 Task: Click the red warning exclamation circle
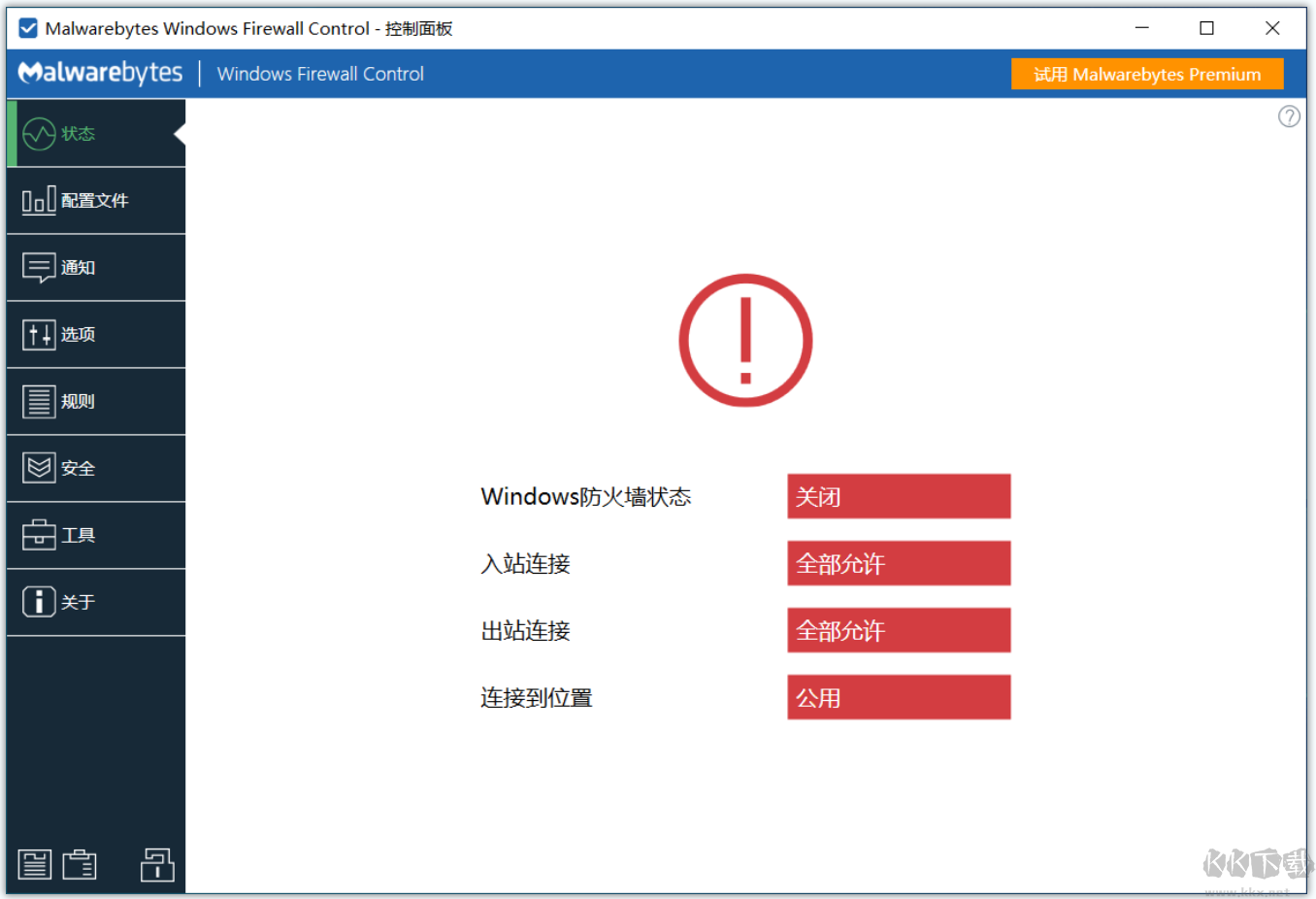pos(745,341)
